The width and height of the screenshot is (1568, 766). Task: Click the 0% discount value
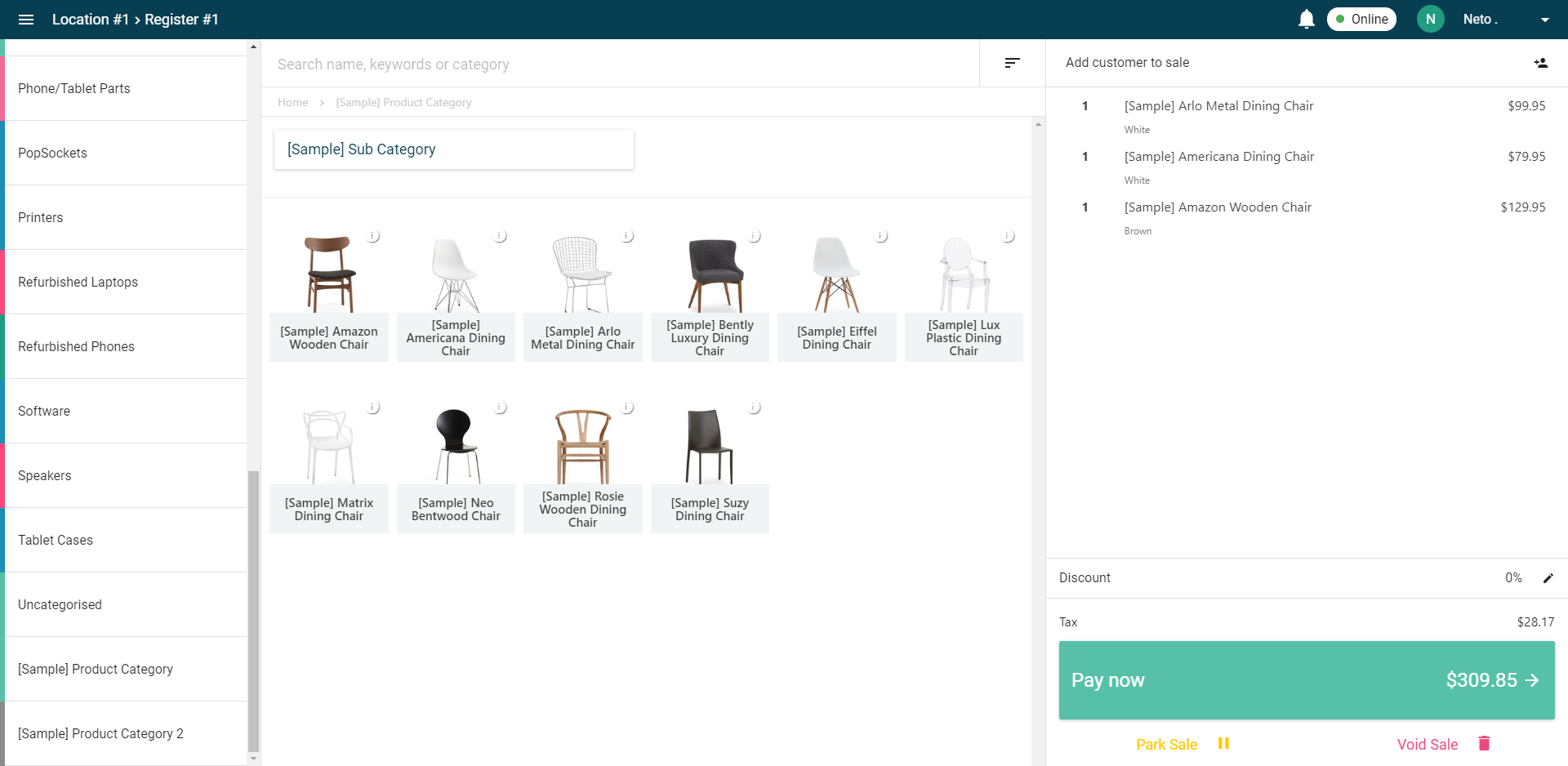click(x=1513, y=577)
